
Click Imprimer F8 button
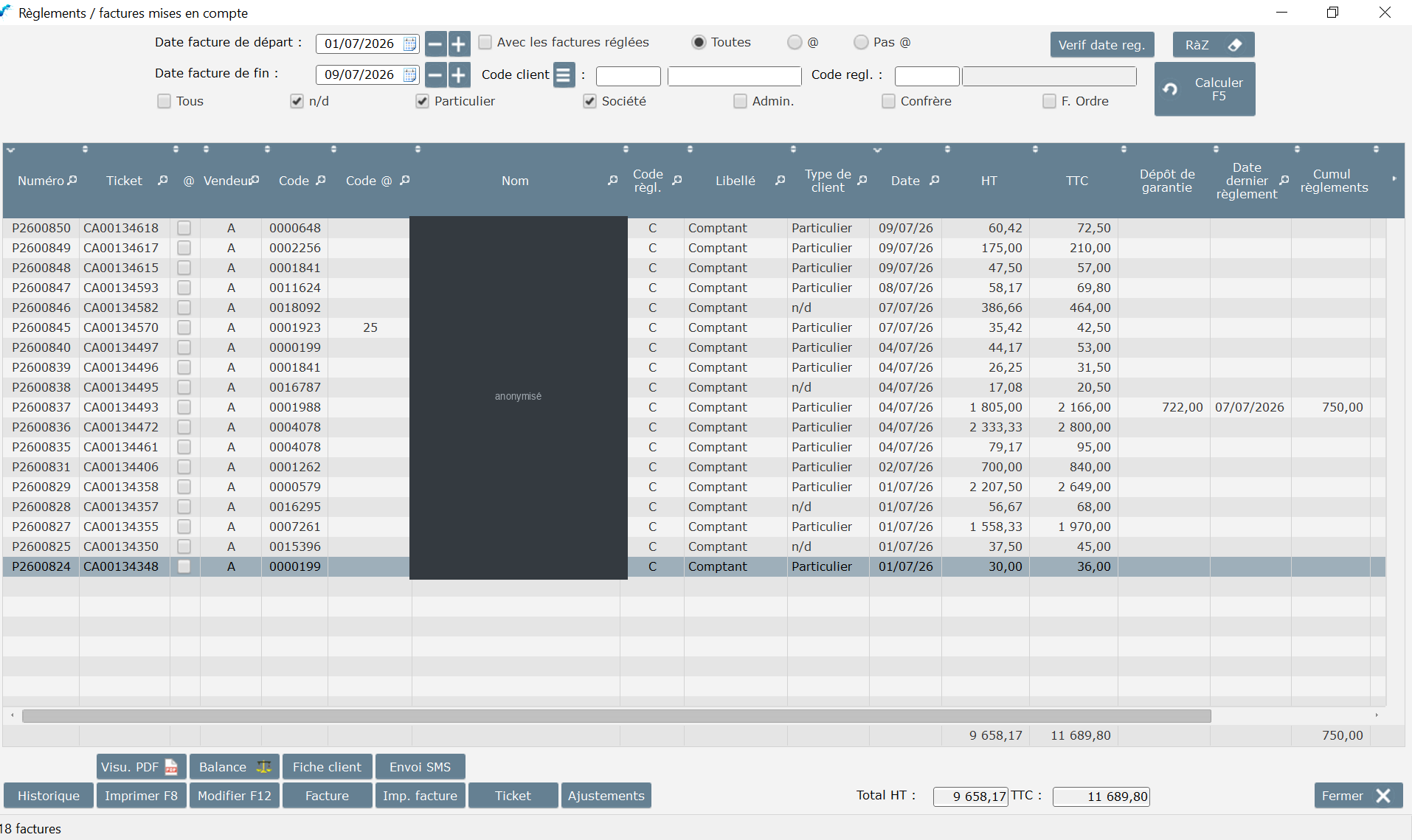coord(141,796)
